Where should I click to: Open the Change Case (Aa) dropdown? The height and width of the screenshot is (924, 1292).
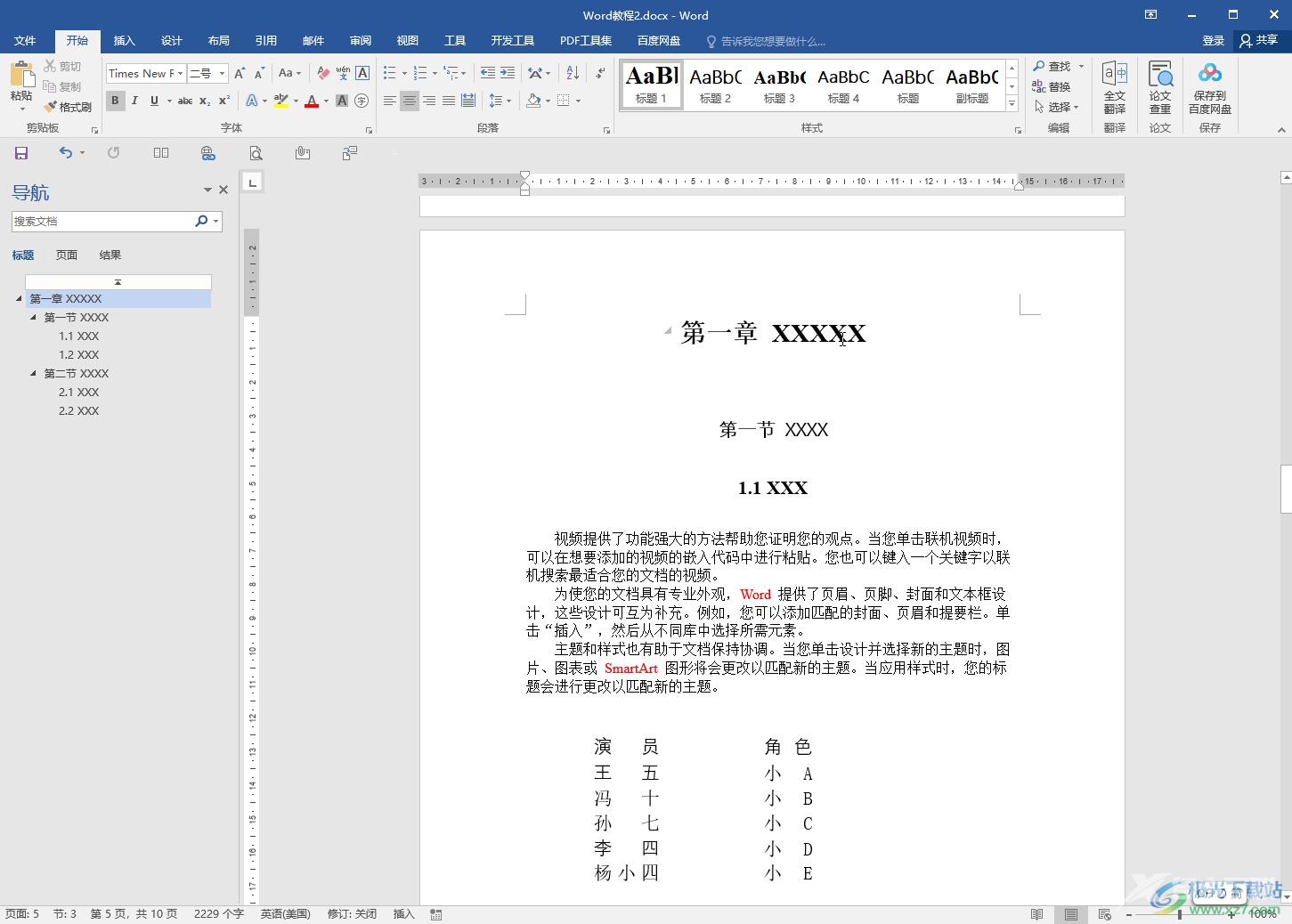click(290, 73)
